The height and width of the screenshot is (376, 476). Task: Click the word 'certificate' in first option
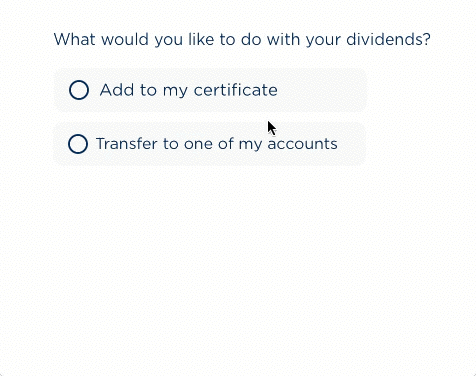[236, 90]
